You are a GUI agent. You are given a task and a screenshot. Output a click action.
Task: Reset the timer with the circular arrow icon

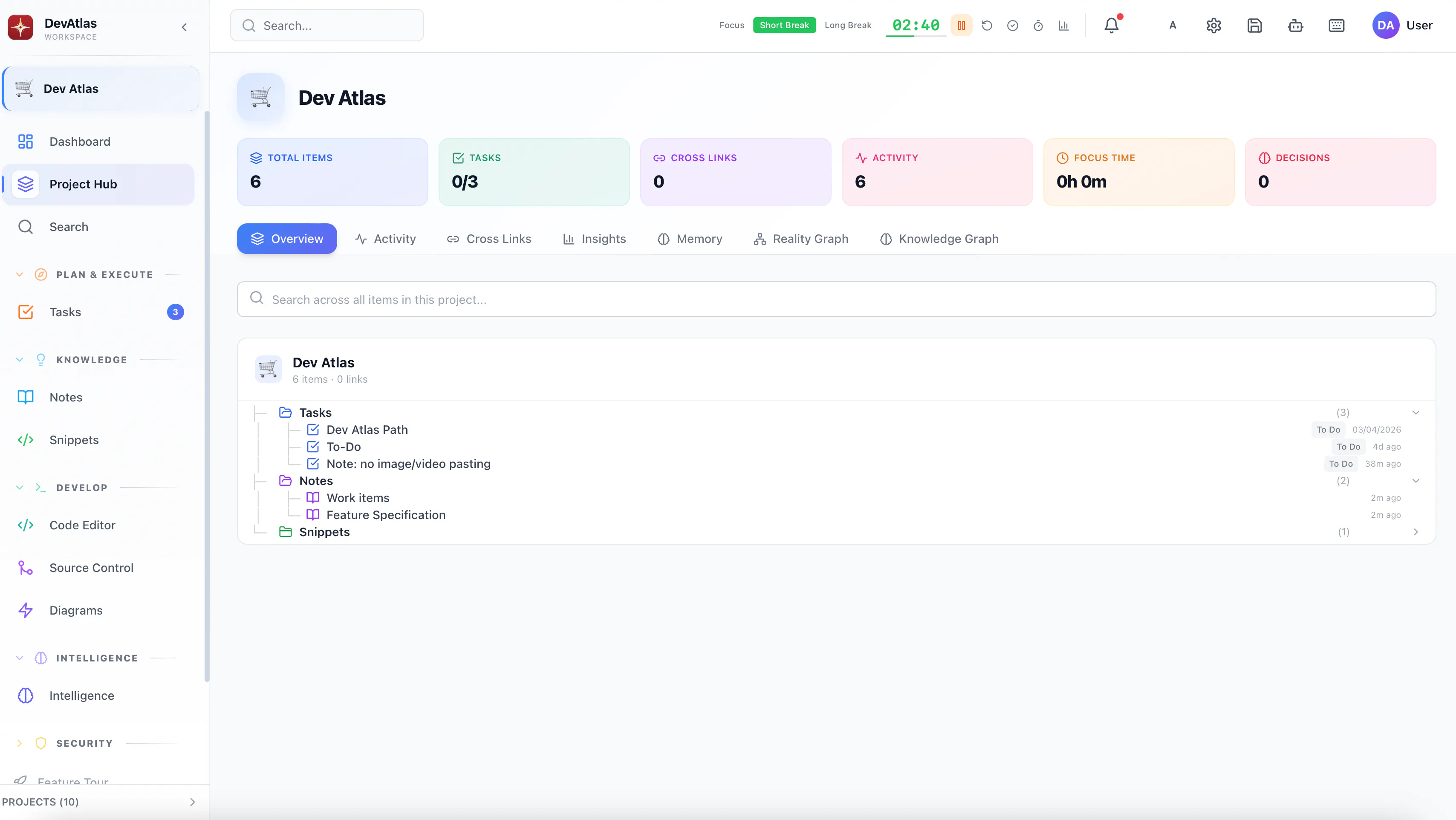click(987, 26)
